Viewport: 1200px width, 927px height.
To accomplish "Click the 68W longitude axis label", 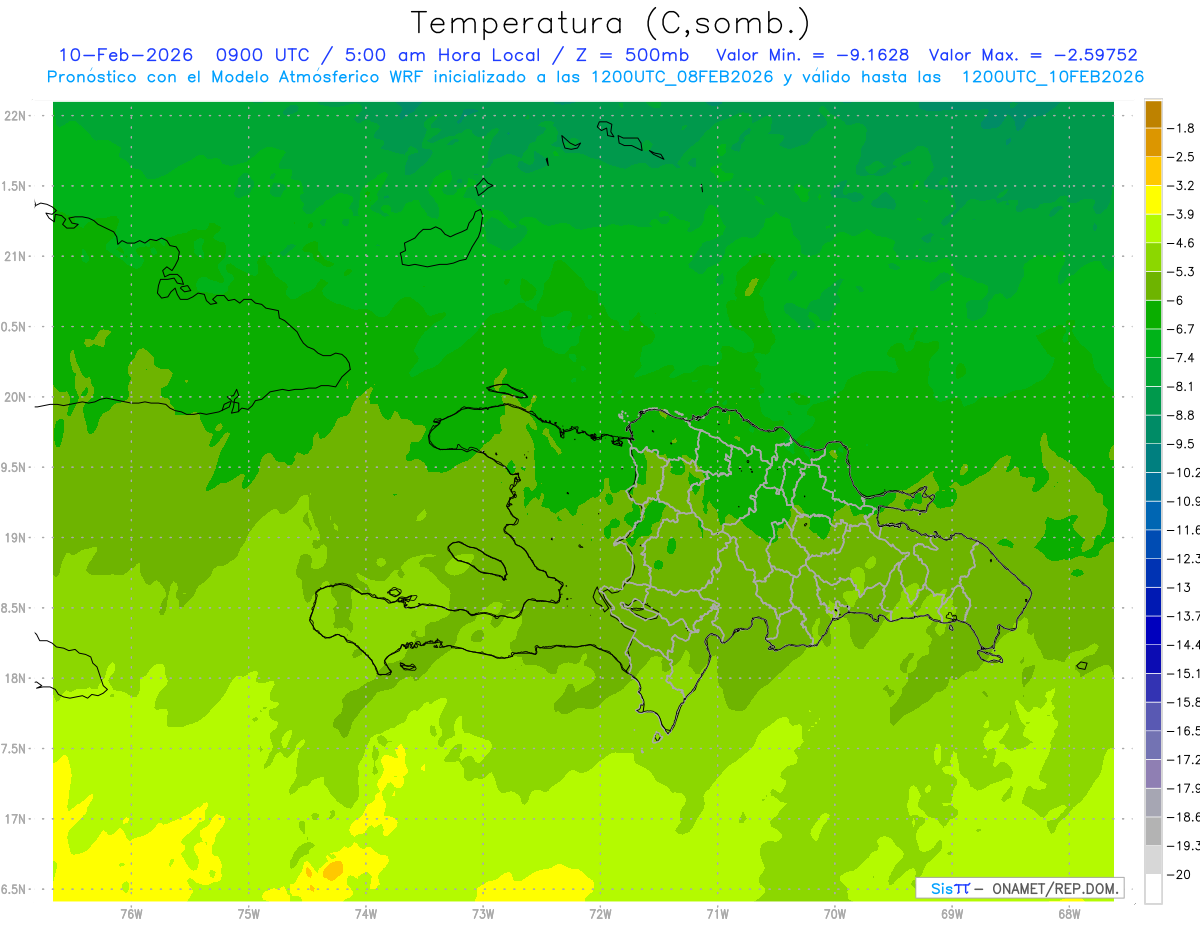I will (1069, 914).
